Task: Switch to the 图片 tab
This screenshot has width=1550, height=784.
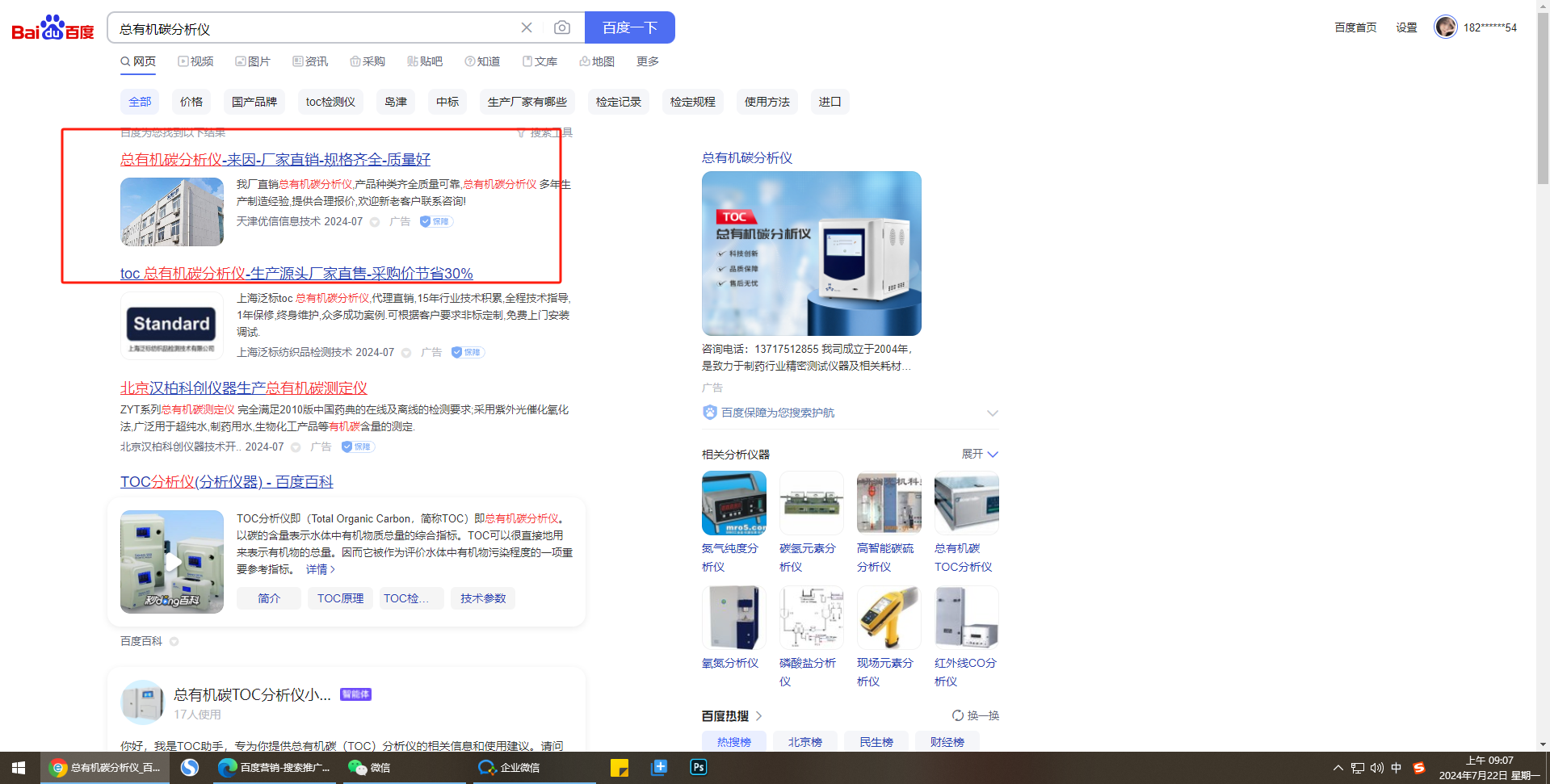Action: click(x=253, y=61)
